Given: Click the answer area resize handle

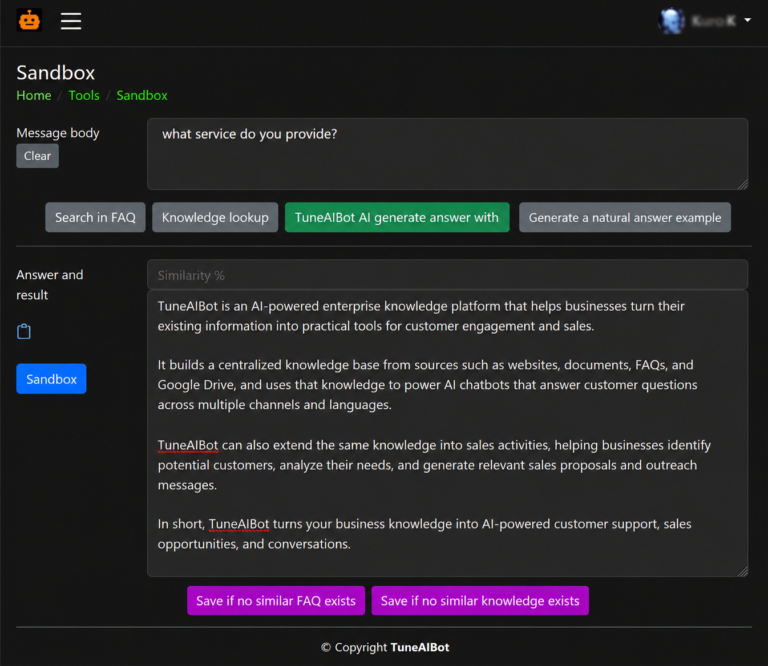Looking at the screenshot, I should click(x=743, y=571).
